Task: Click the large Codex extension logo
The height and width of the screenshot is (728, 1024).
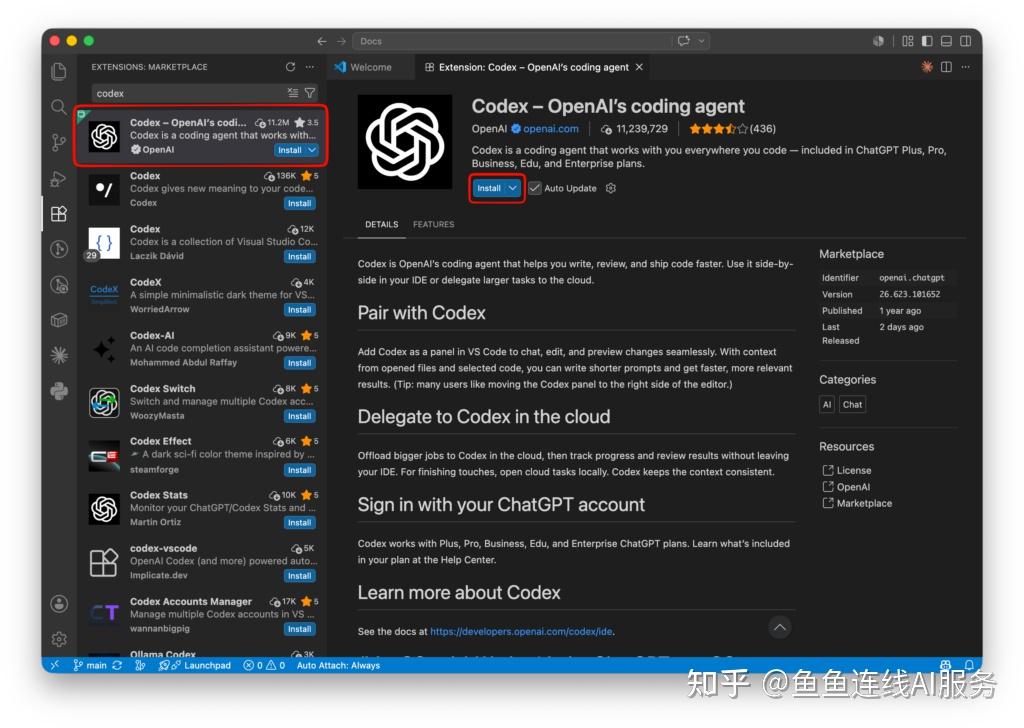Action: tap(405, 142)
